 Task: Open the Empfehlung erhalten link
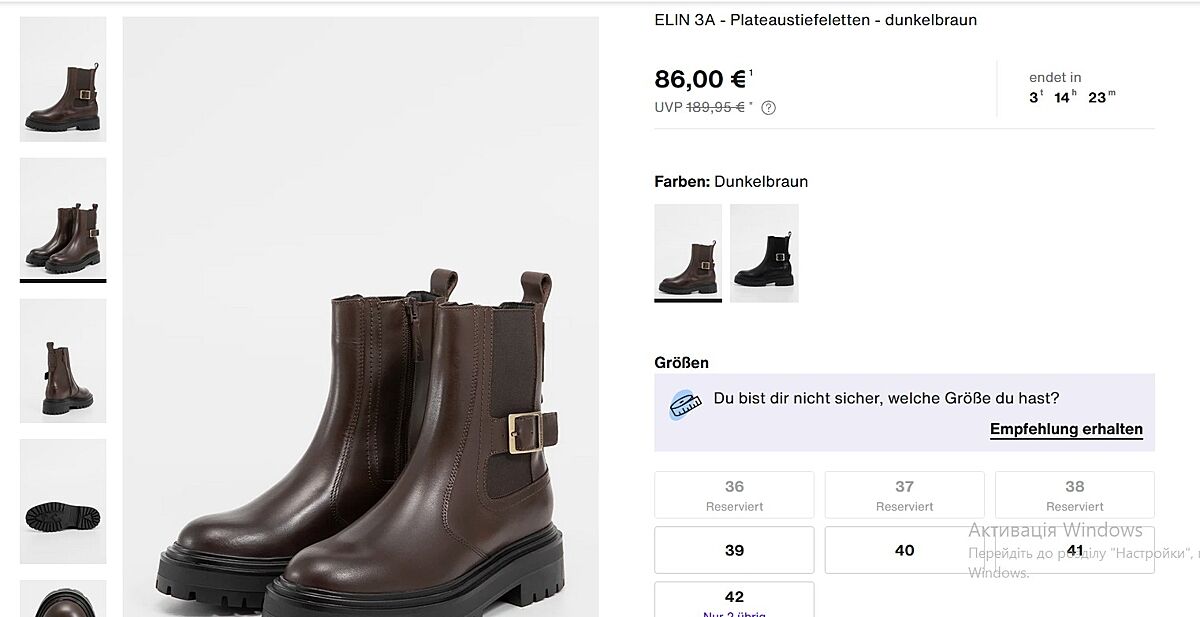point(1066,429)
